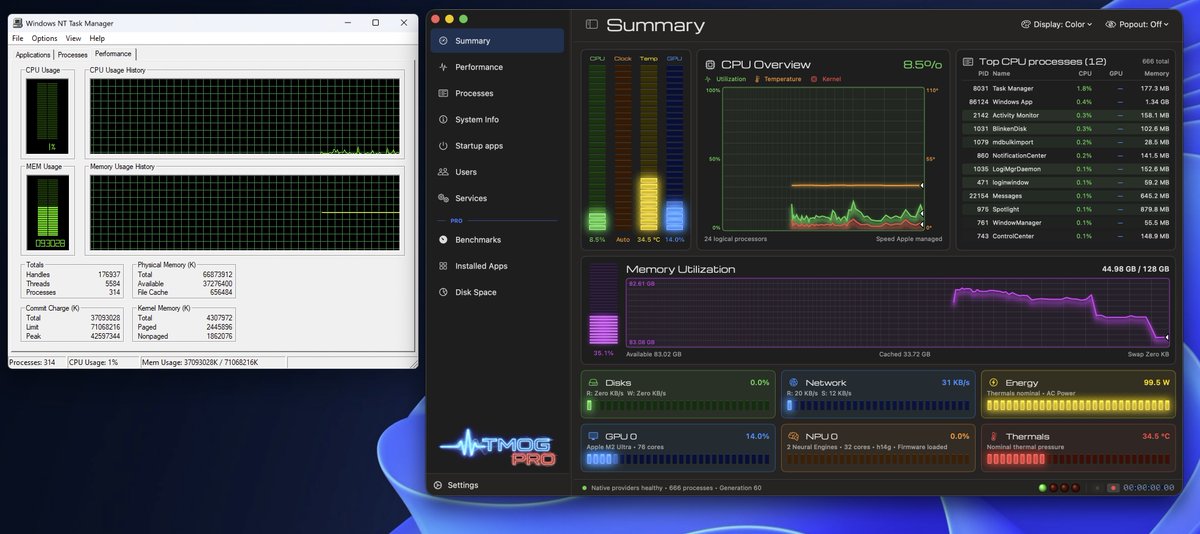Open Processes in TMOG sidebar

(x=497, y=93)
